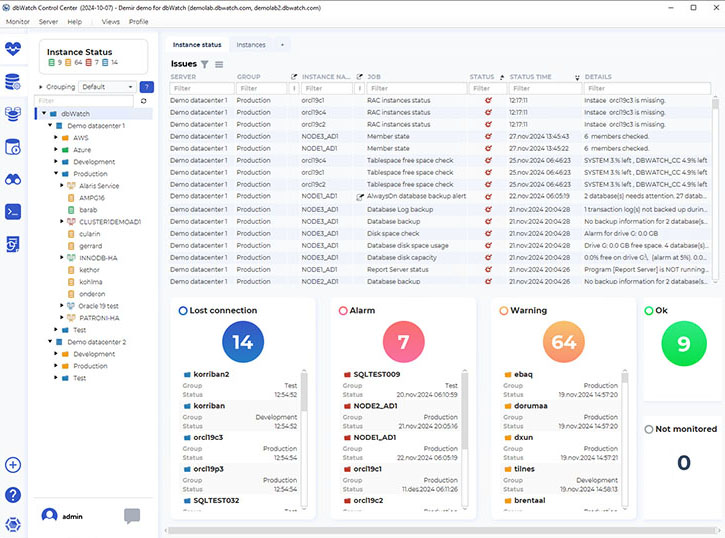
Task: Open the database farm sidebar icon
Action: tap(13, 114)
